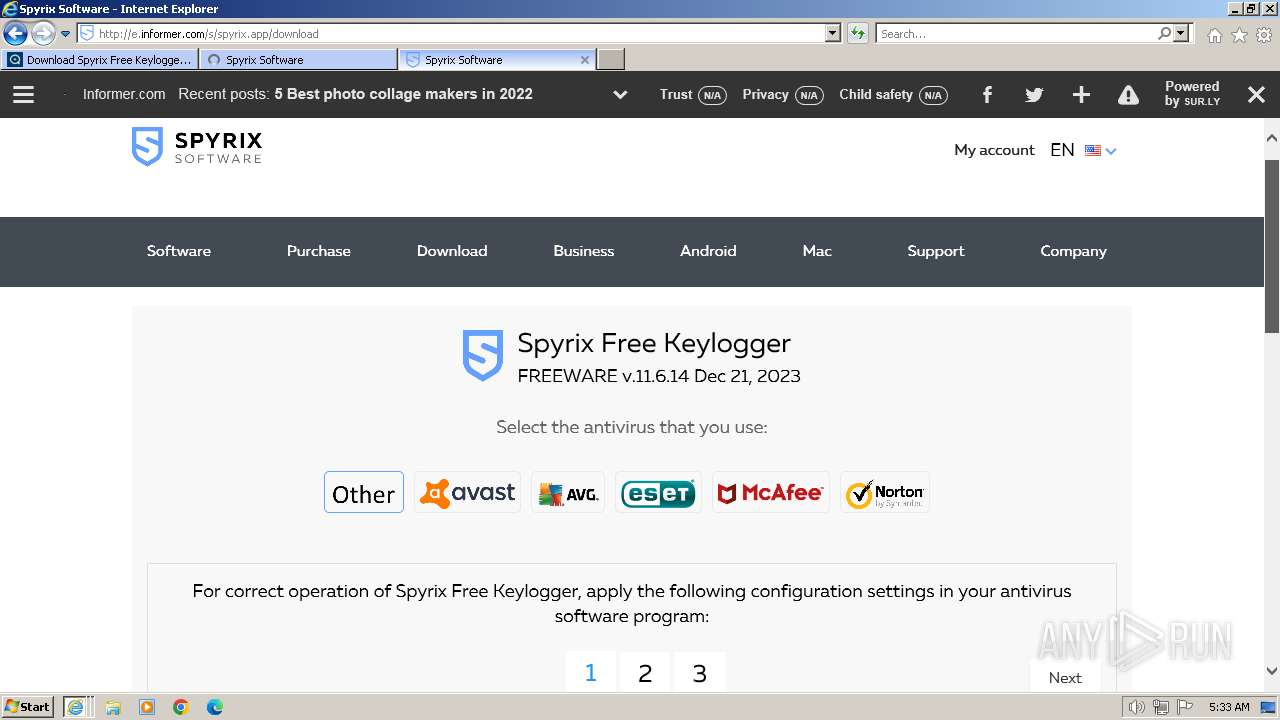
Task: Open Edge from the taskbar
Action: pyautogui.click(x=215, y=707)
